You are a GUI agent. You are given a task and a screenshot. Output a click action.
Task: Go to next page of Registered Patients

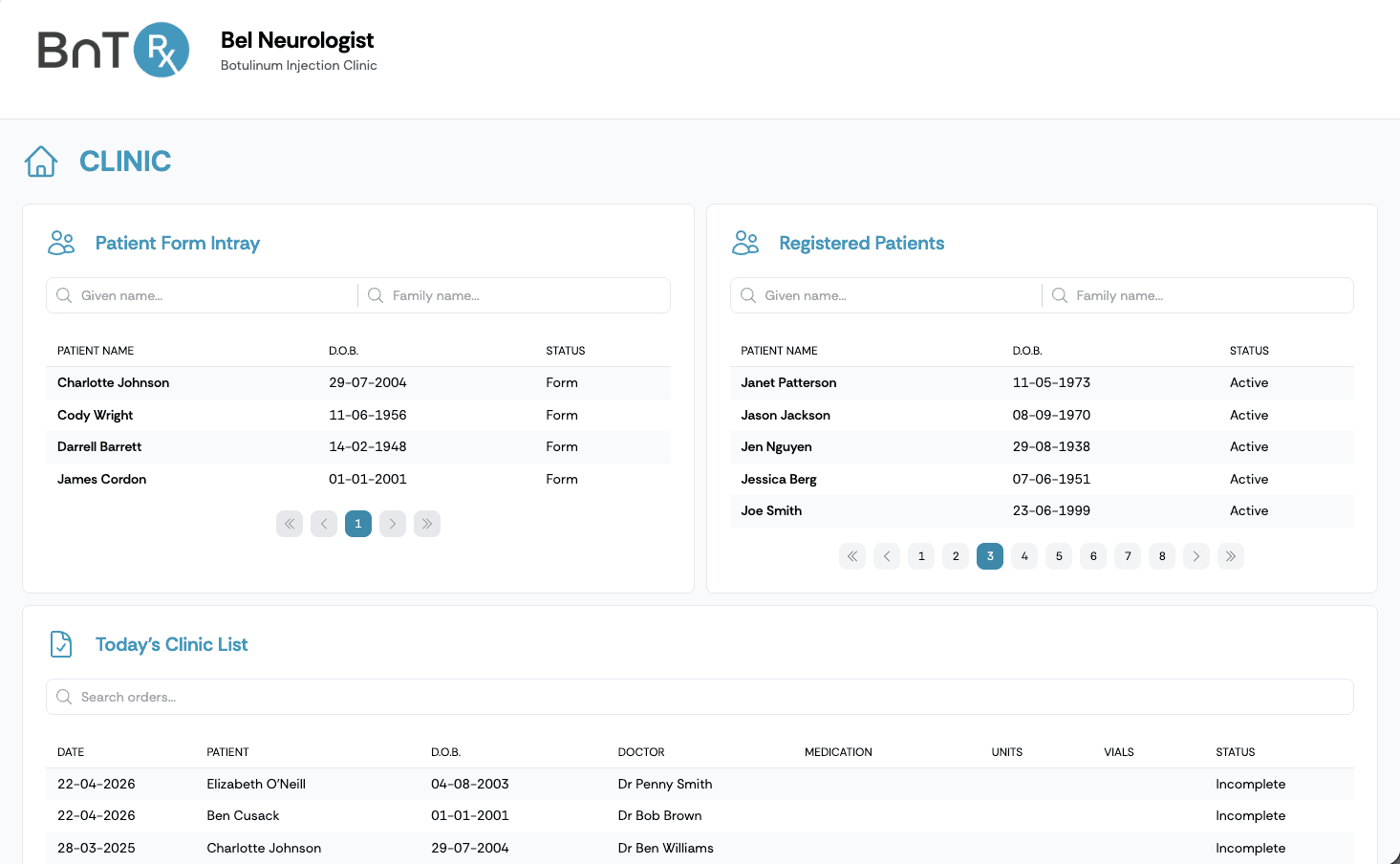[1196, 556]
